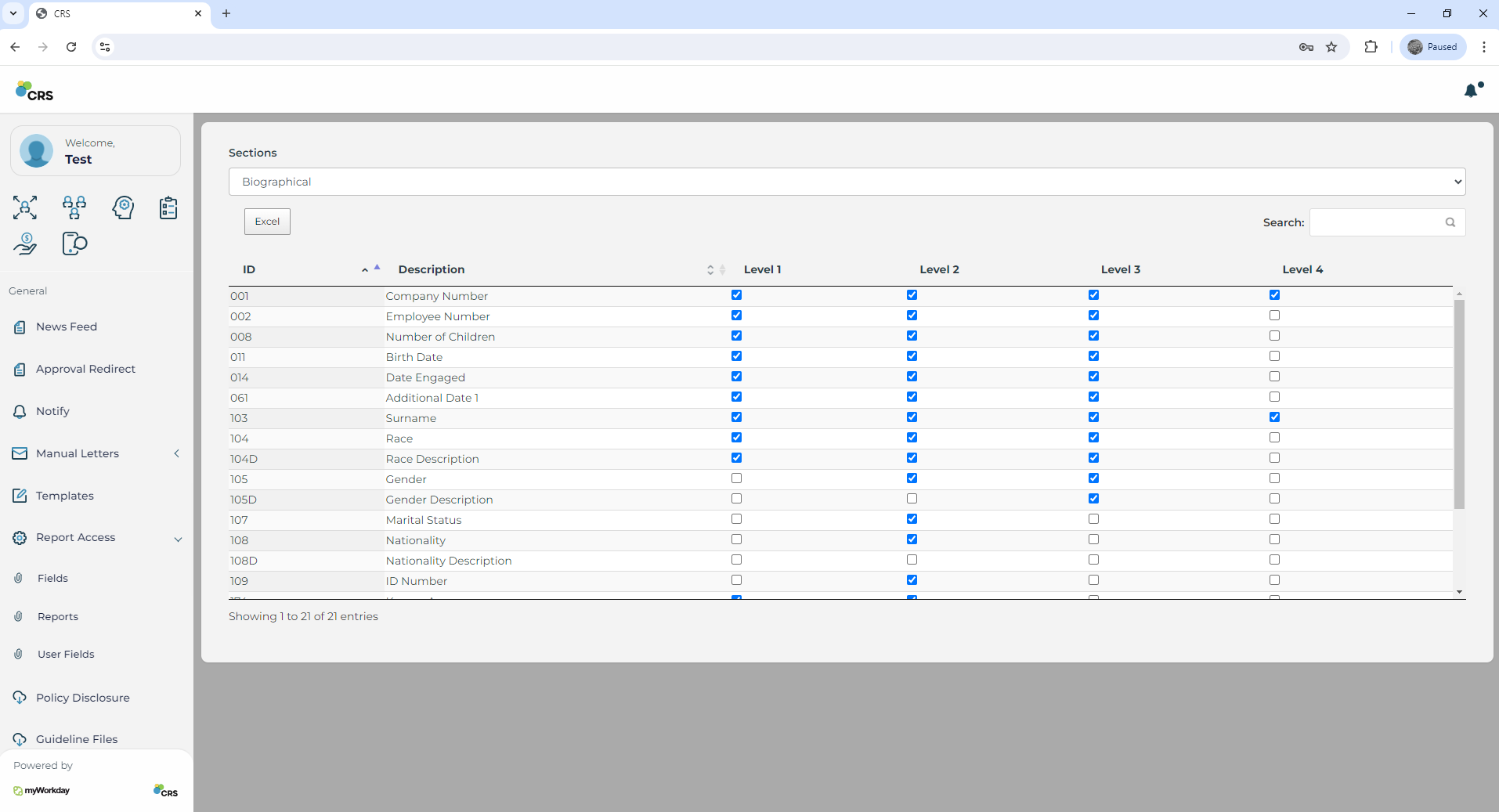1499x812 pixels.
Task: Open the face recognition scan icon
Action: click(x=25, y=208)
